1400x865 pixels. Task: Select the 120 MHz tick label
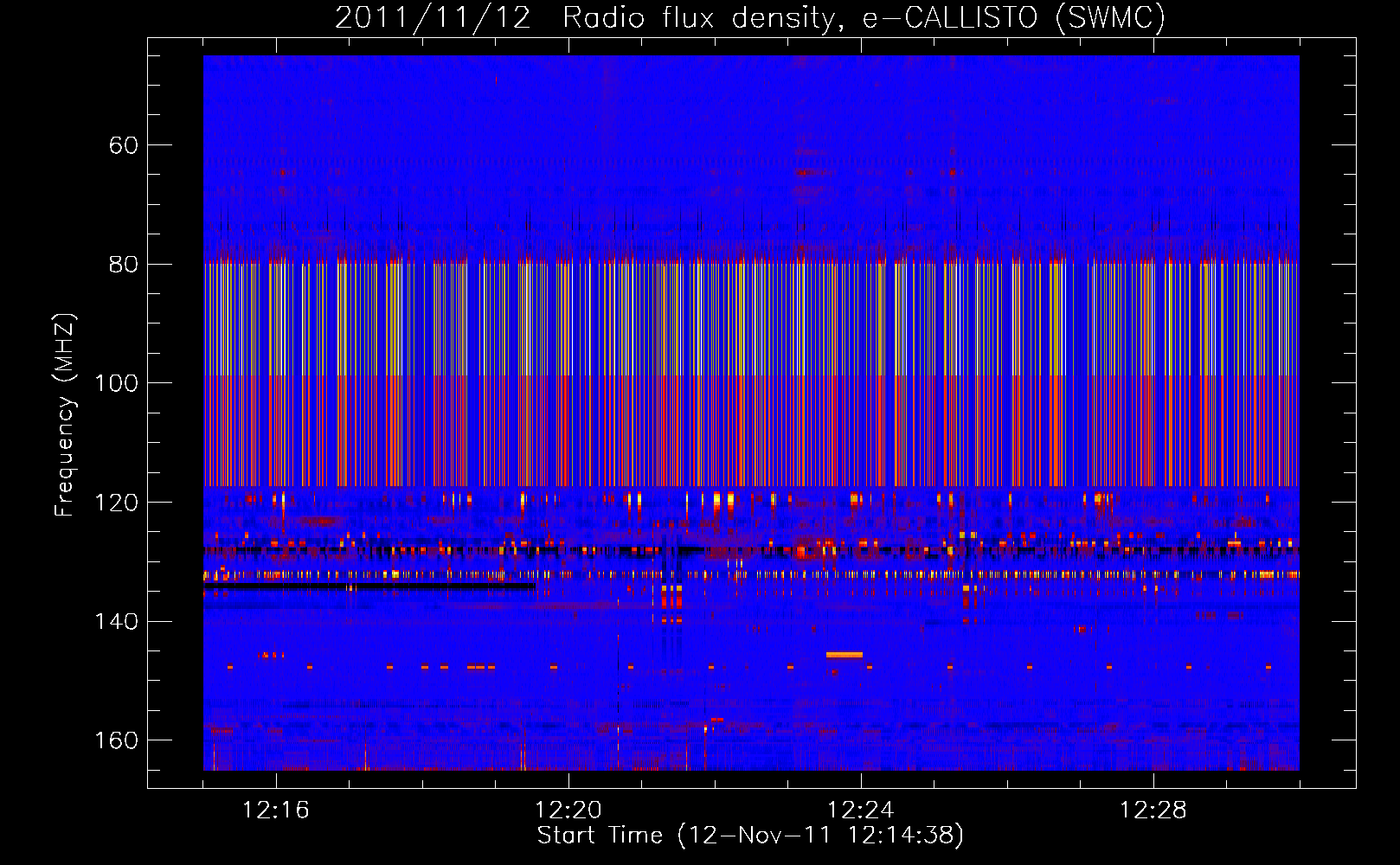[x=117, y=503]
